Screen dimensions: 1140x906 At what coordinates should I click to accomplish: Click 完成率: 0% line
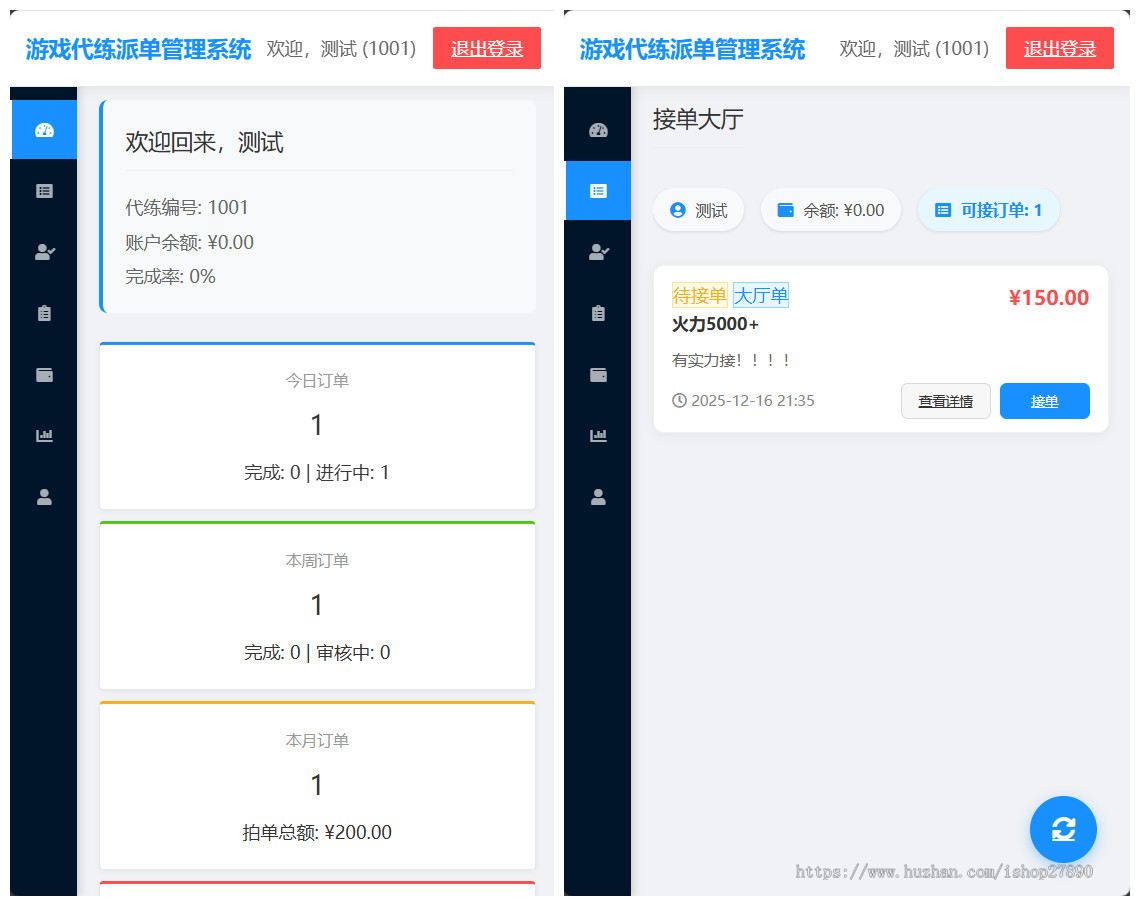click(170, 276)
